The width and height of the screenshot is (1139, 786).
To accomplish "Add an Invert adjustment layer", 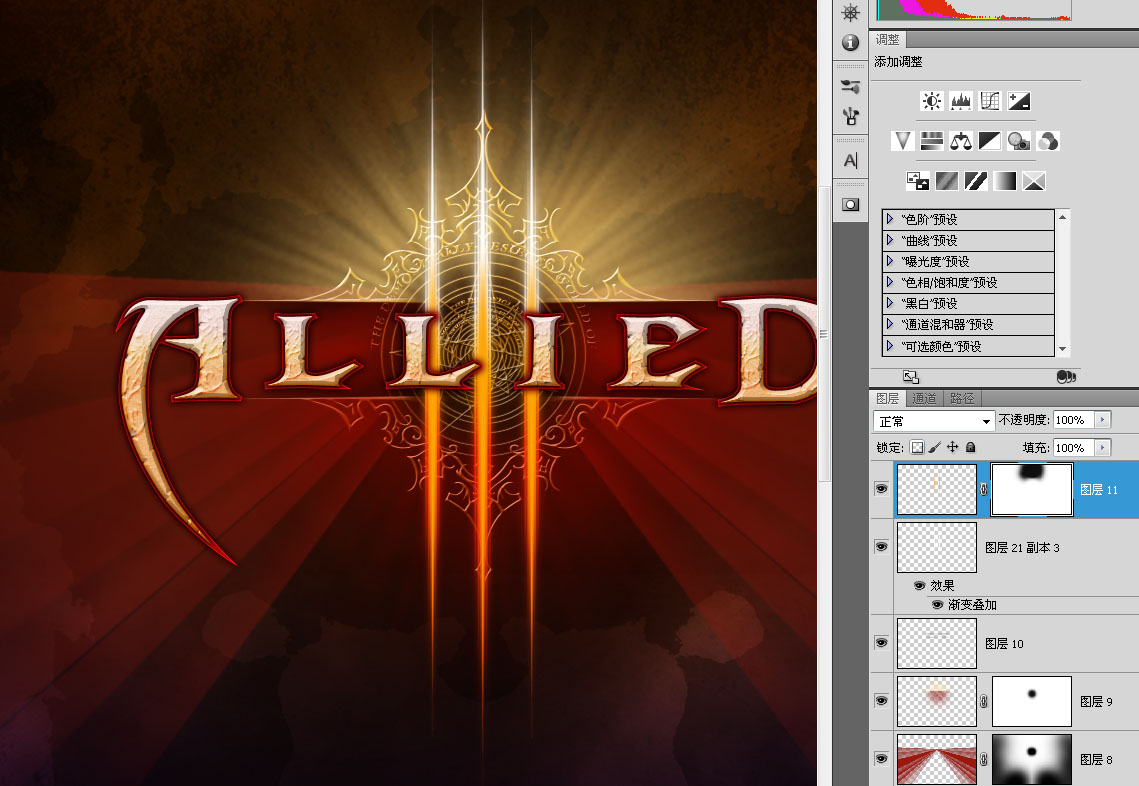I will coord(917,181).
